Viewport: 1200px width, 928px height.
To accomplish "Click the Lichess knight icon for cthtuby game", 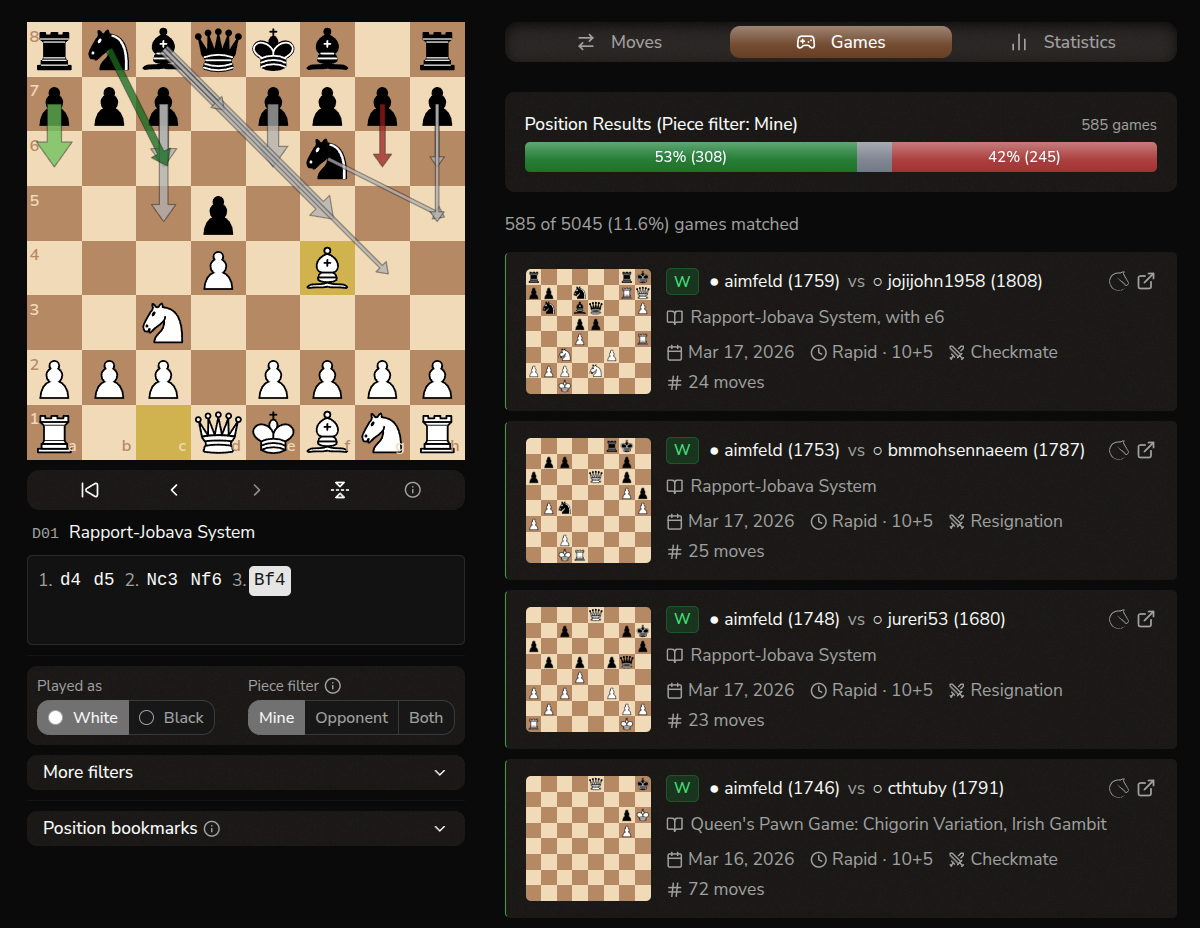I will (1119, 788).
